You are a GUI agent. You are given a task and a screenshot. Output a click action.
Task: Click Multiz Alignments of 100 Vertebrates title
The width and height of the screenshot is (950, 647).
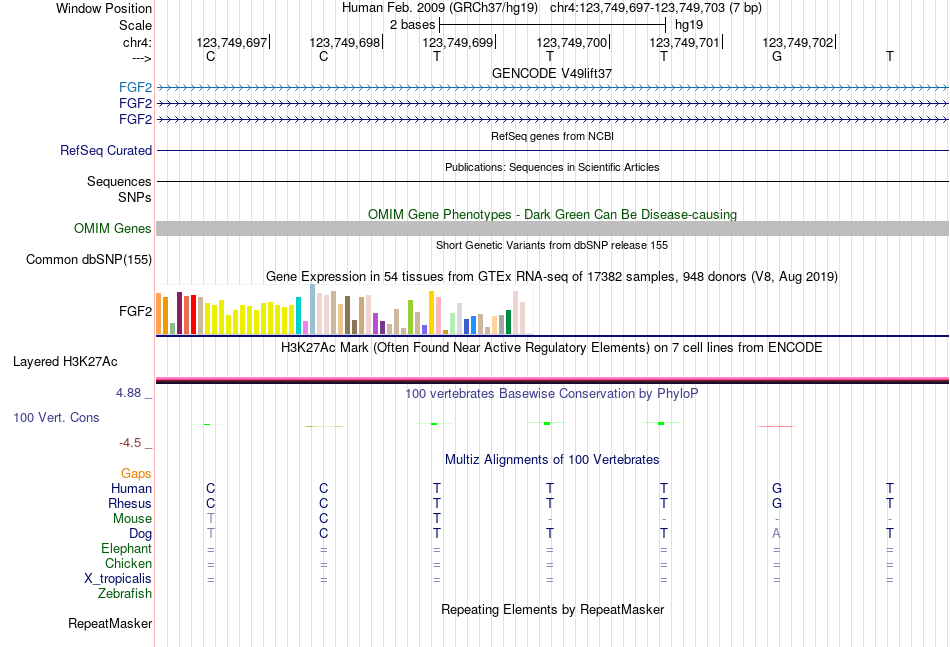pyautogui.click(x=552, y=460)
